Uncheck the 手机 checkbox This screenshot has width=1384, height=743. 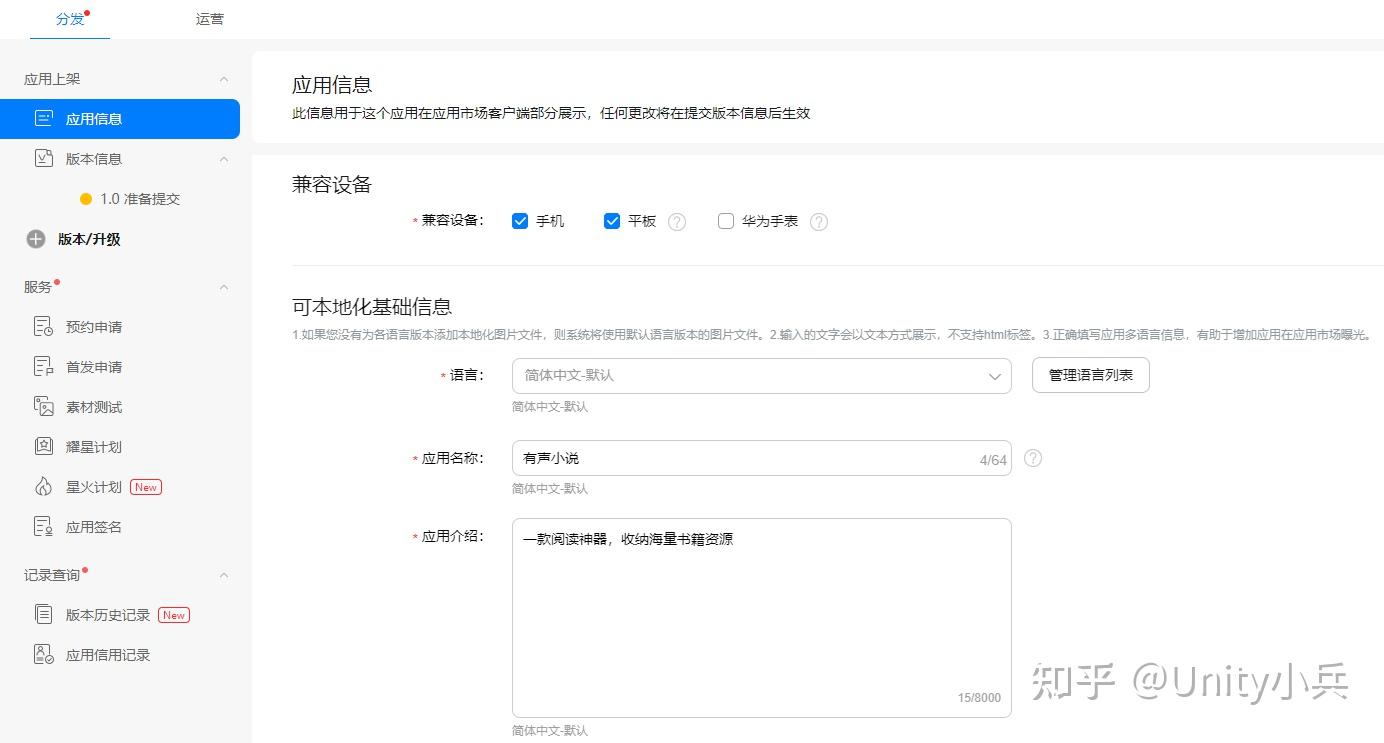coord(520,221)
